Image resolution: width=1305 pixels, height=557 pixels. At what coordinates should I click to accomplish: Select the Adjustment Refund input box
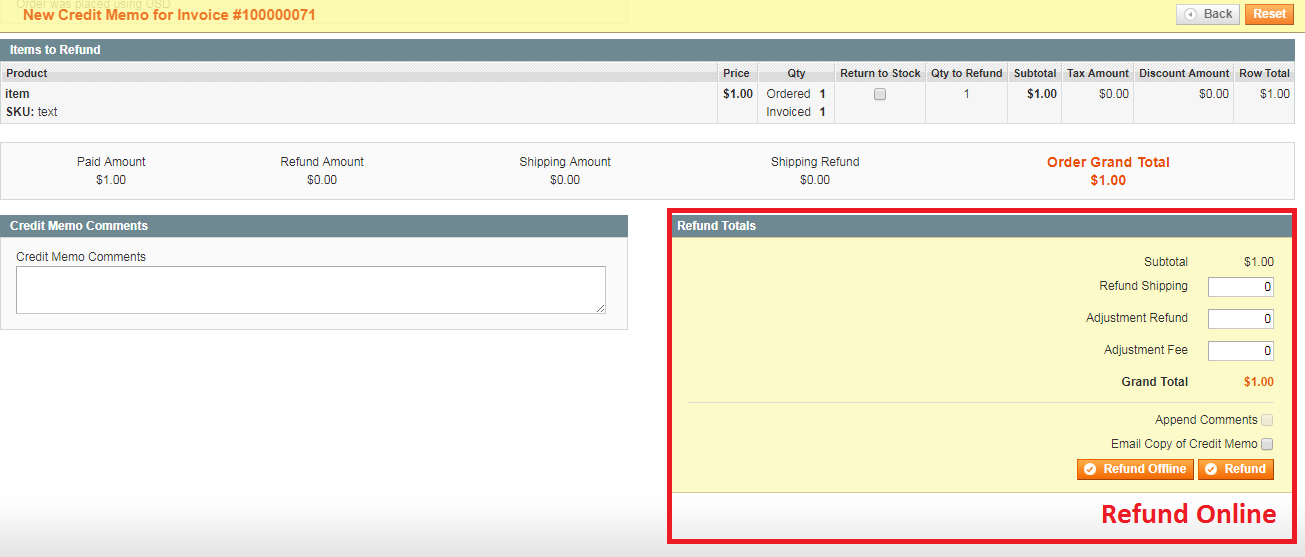tap(1240, 319)
